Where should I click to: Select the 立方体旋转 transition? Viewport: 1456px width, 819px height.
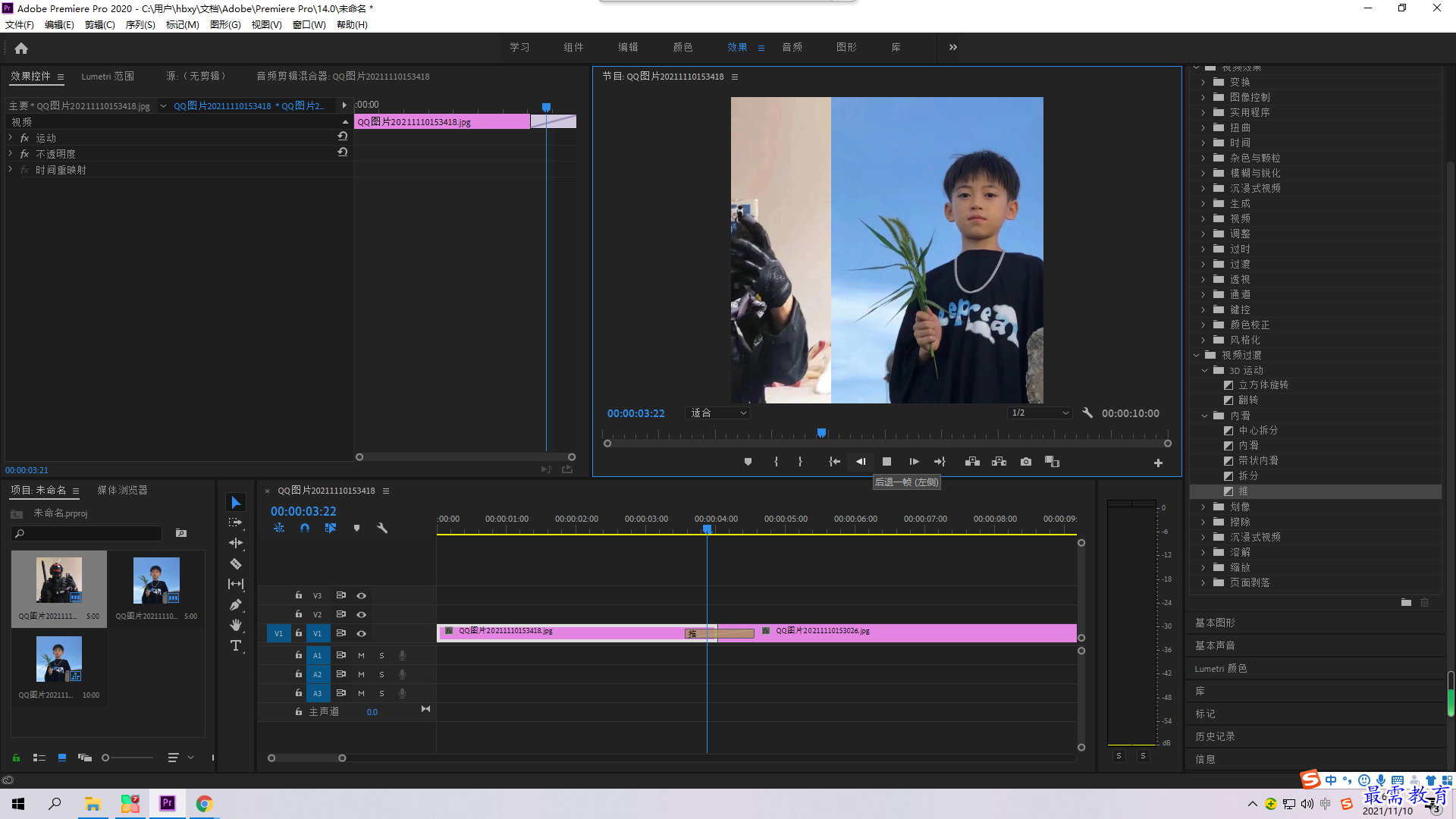[1263, 385]
